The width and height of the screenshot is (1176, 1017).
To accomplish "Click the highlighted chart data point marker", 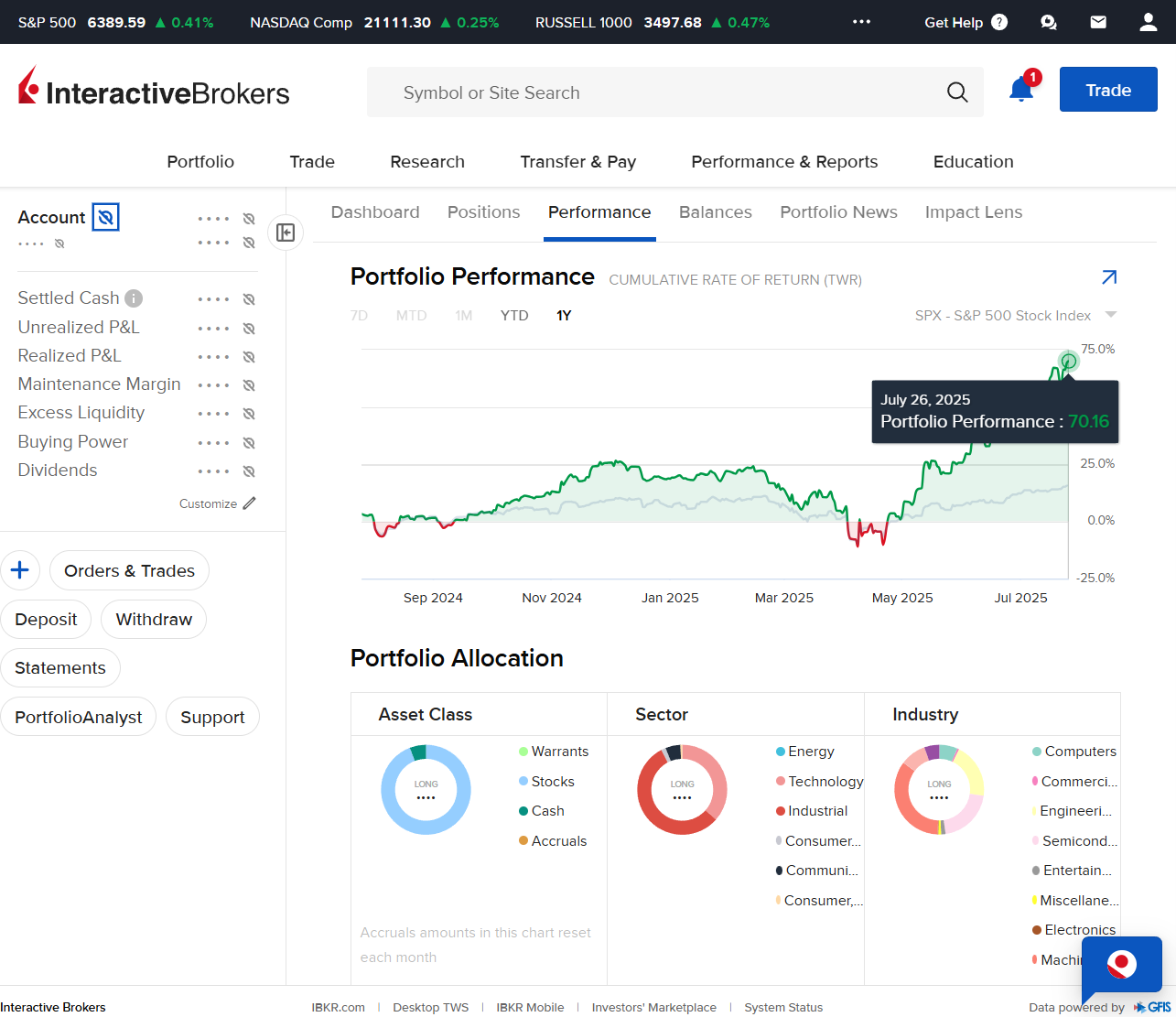I will click(1068, 361).
